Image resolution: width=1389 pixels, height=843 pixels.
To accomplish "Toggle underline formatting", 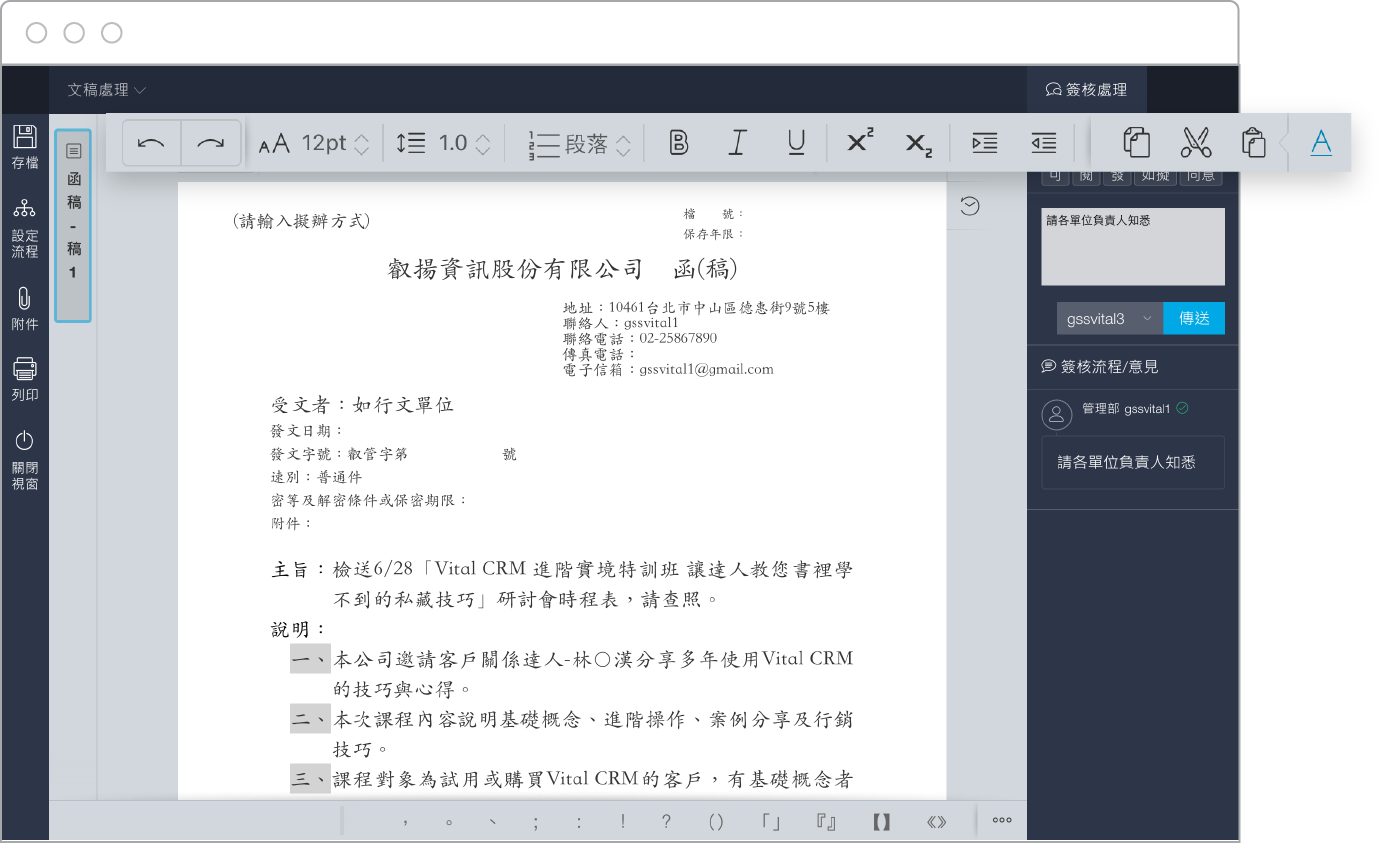I will coord(796,143).
